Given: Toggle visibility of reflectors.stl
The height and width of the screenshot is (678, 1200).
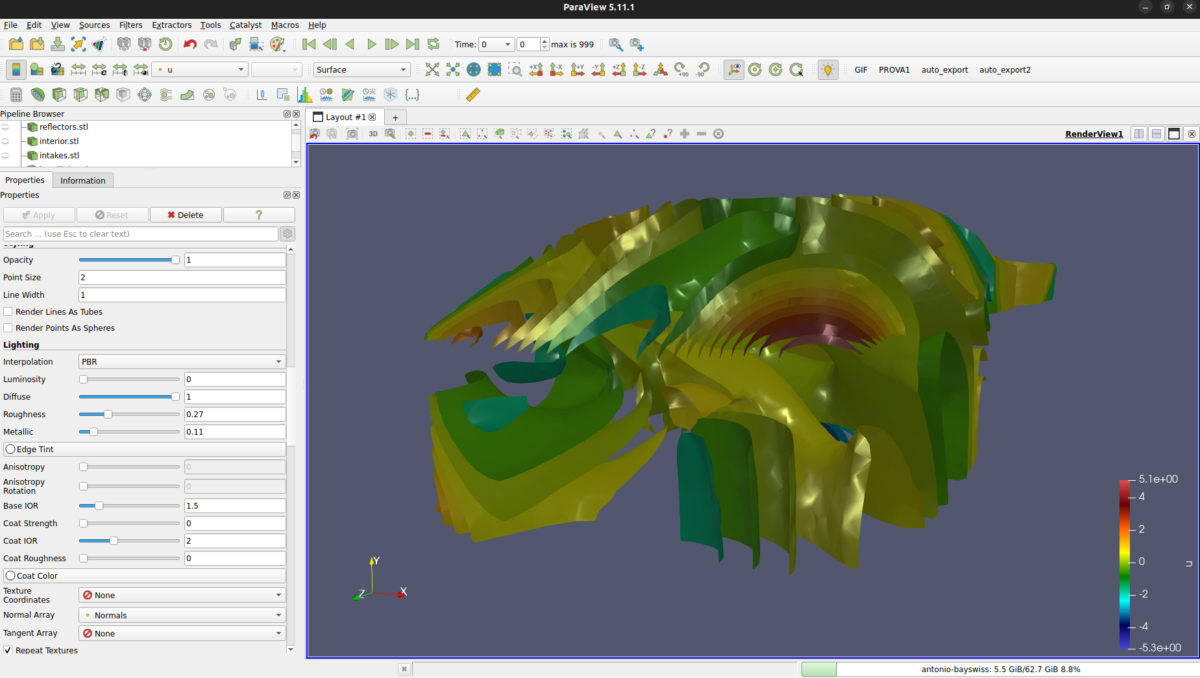Looking at the screenshot, I should pyautogui.click(x=6, y=127).
